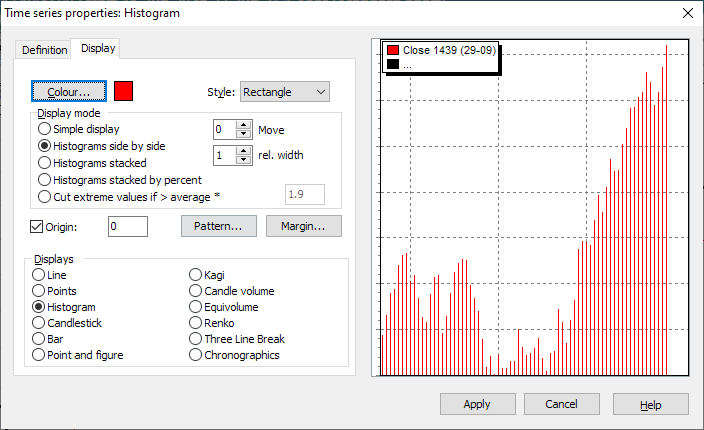The width and height of the screenshot is (704, 430).
Task: Choose Histograms stacked option
Action: coord(44,162)
